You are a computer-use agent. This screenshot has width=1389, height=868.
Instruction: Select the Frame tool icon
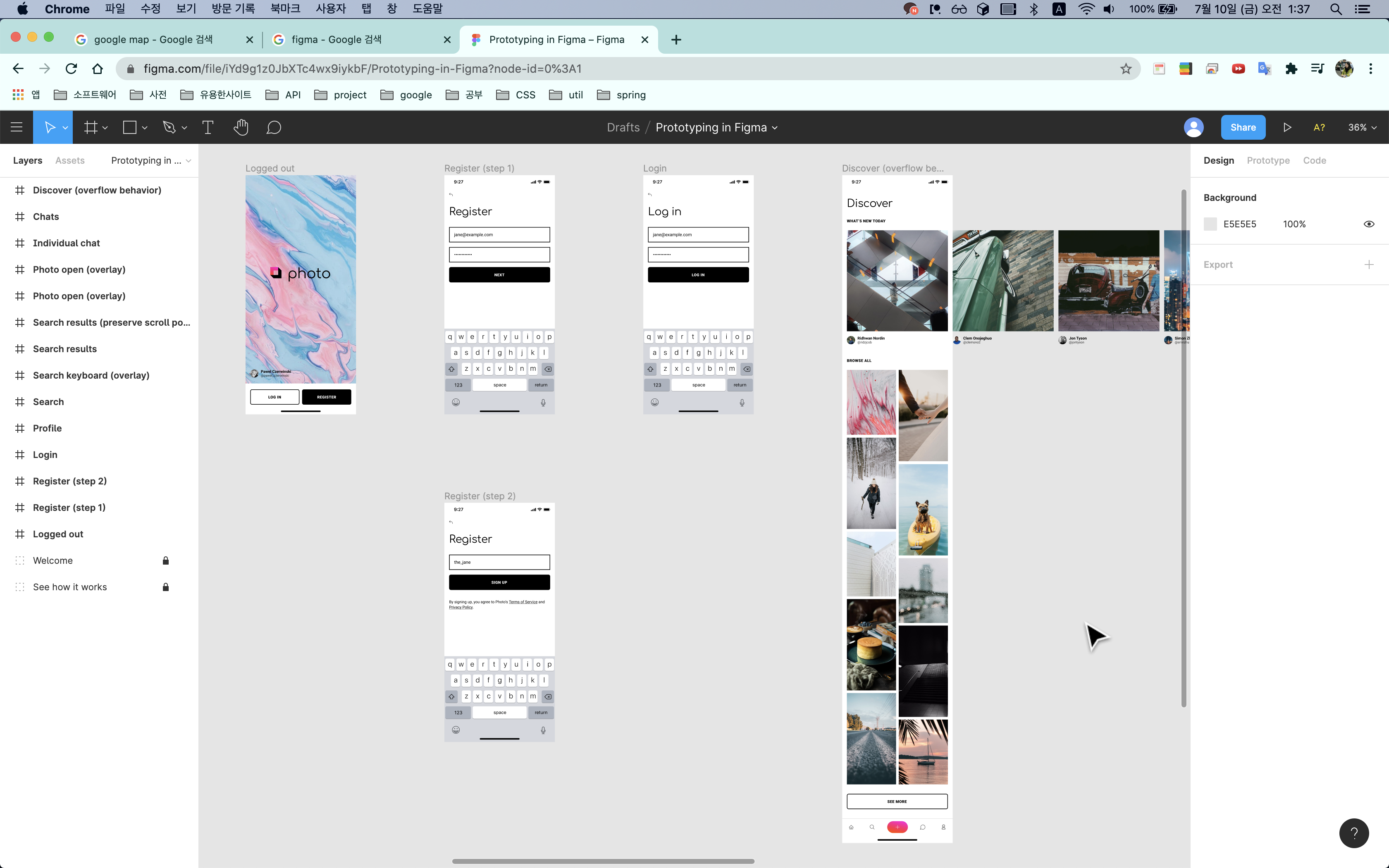point(91,127)
